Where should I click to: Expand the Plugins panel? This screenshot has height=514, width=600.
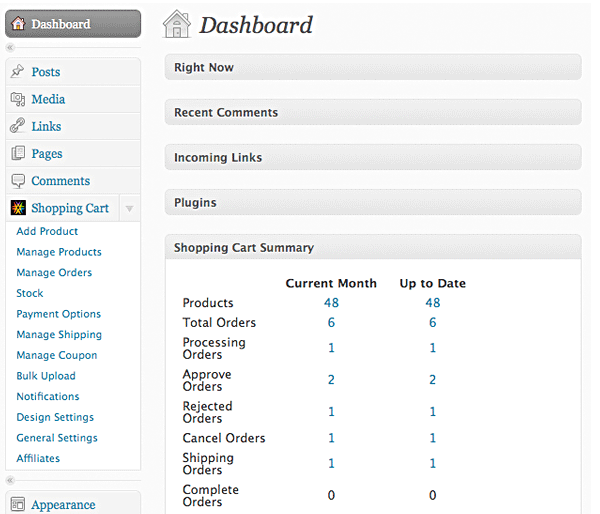click(x=373, y=202)
